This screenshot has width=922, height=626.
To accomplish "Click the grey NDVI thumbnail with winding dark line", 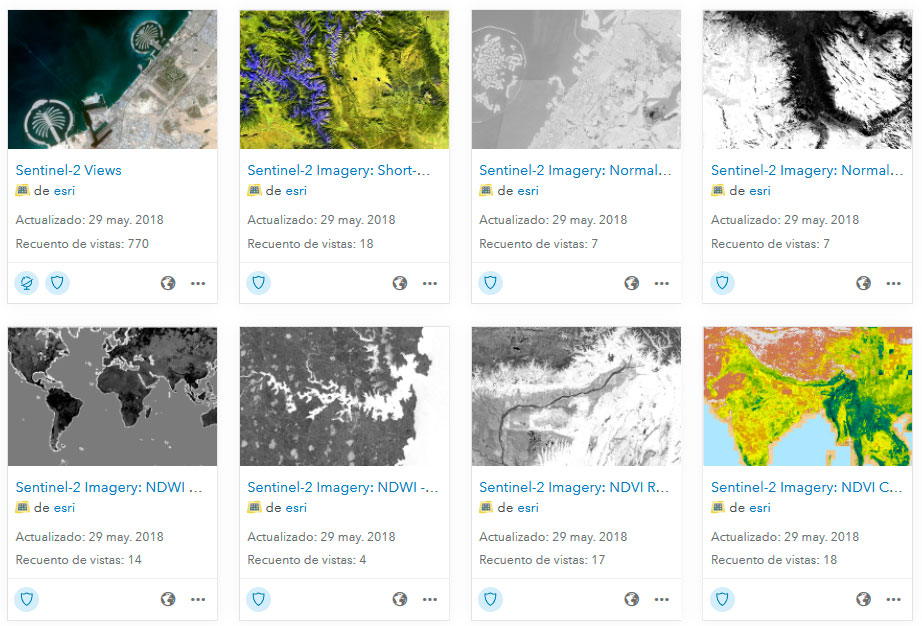I will click(576, 396).
